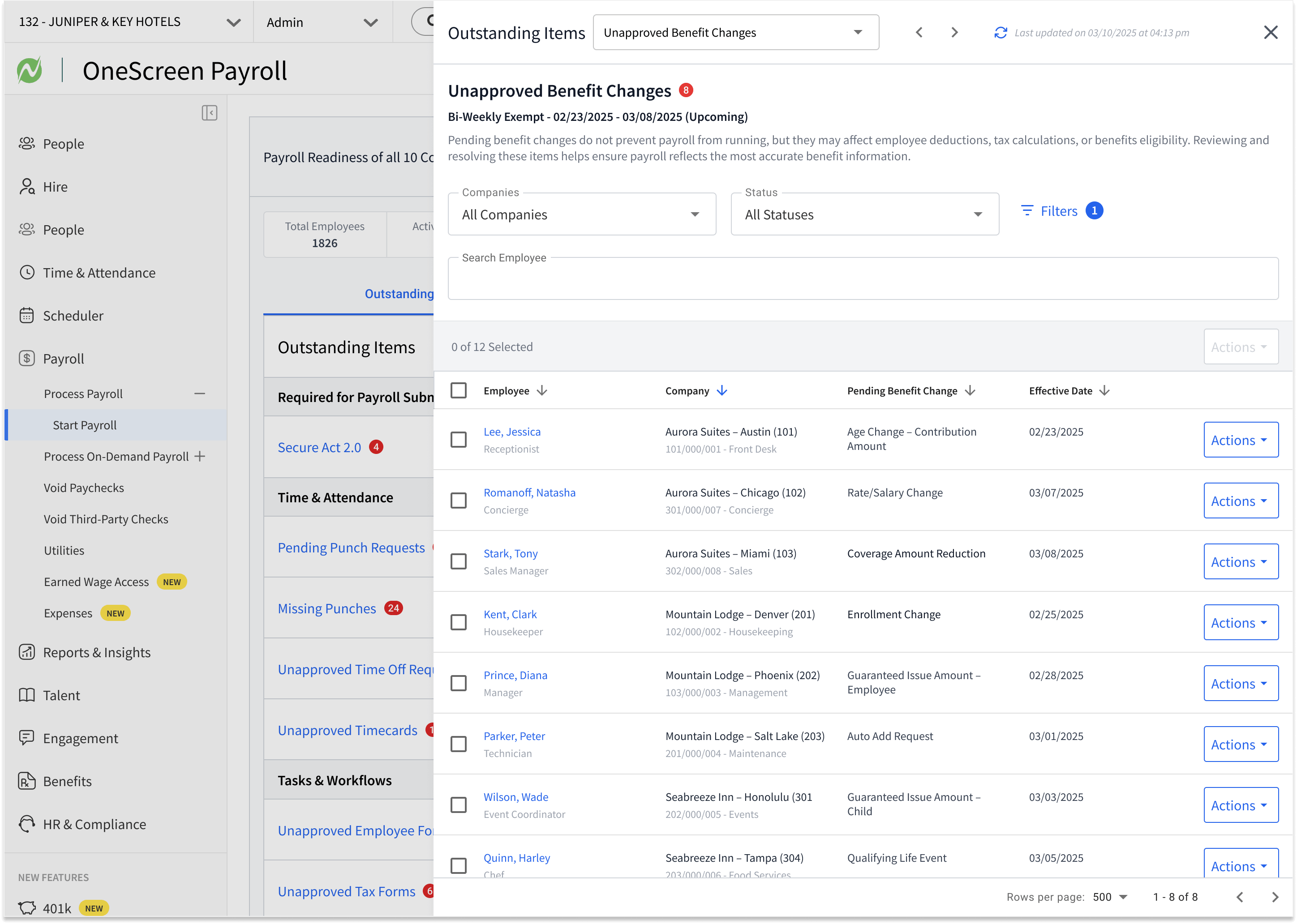Open Void Paychecks in the sidebar
The image size is (1297, 924).
[84, 488]
